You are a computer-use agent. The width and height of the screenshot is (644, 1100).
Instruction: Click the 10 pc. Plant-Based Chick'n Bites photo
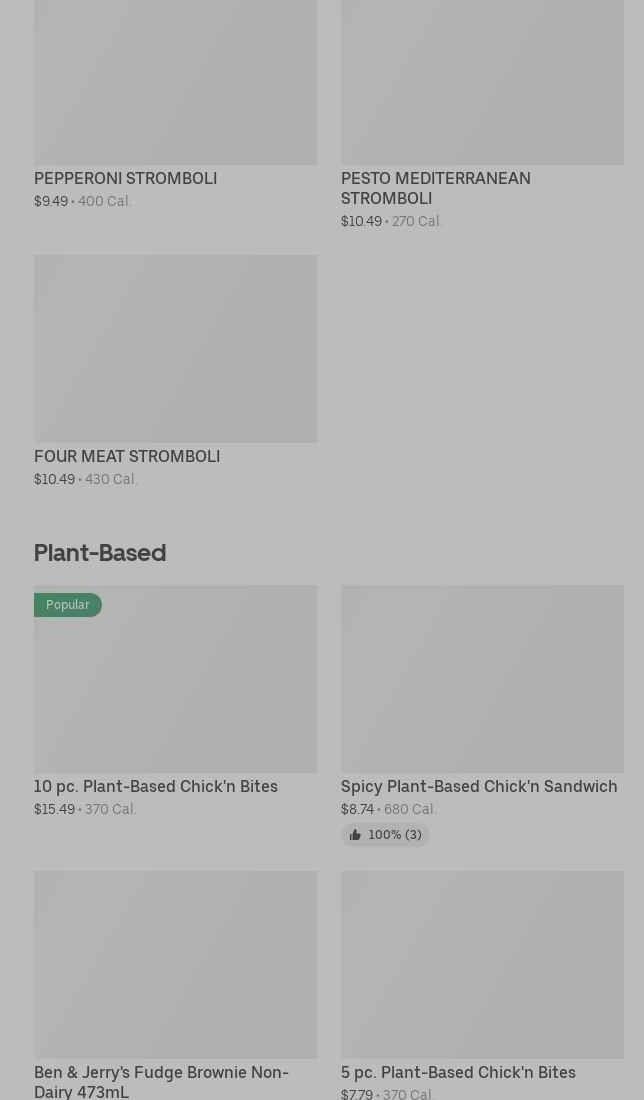coord(175,690)
